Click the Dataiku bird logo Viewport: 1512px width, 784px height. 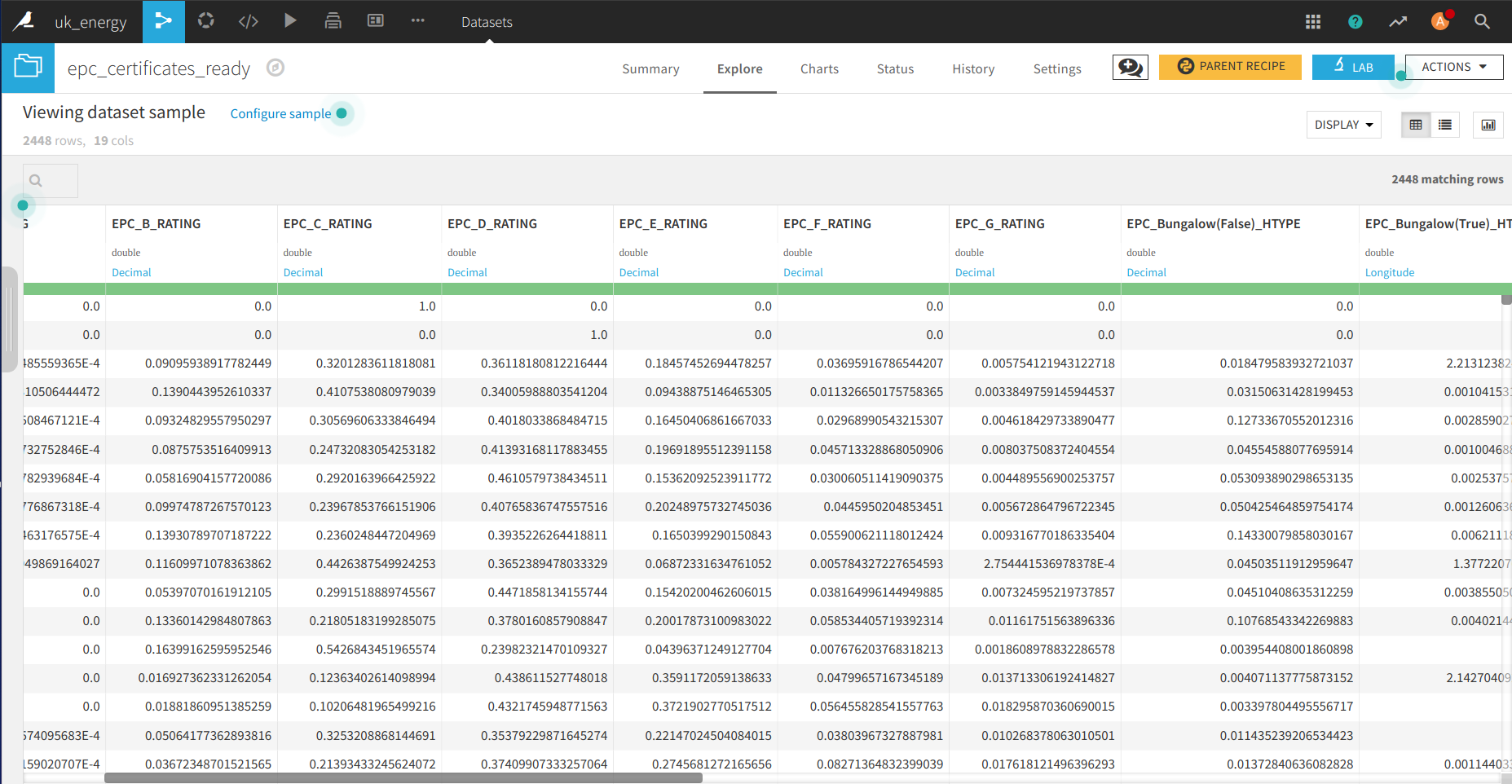[x=24, y=21]
